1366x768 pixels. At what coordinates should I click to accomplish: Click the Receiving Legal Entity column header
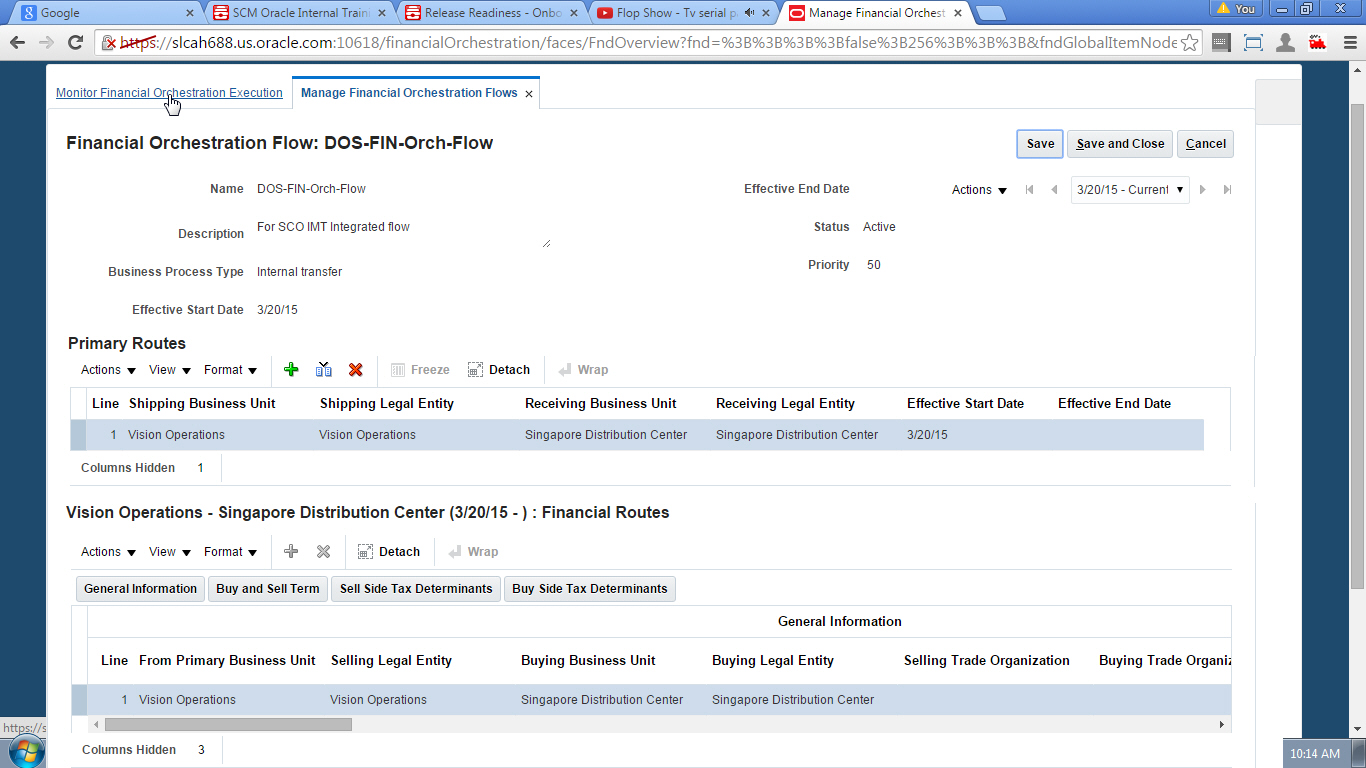(x=785, y=404)
